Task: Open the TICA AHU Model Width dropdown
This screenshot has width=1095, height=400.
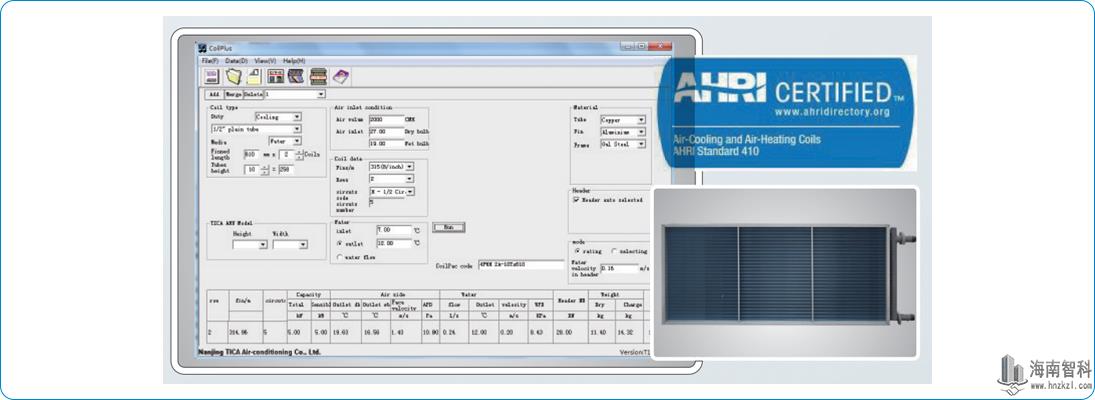Action: tap(291, 245)
